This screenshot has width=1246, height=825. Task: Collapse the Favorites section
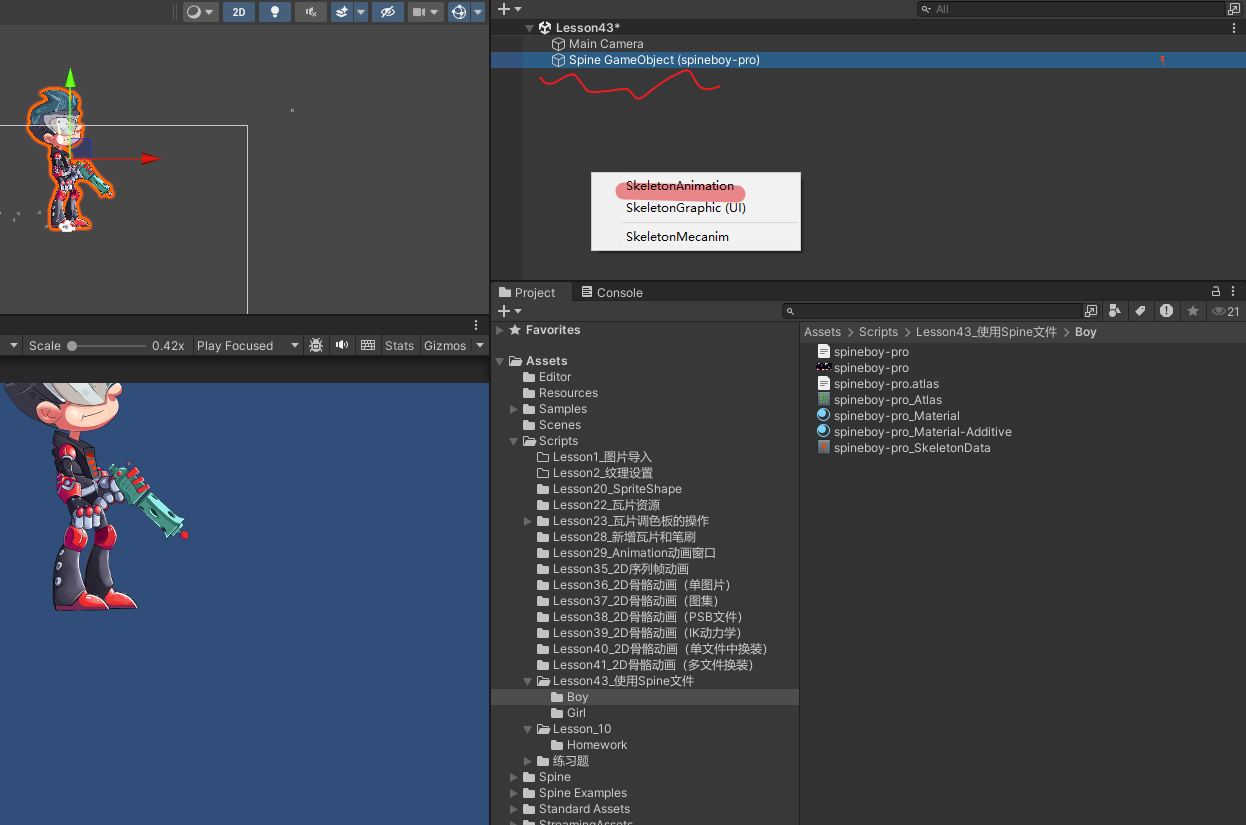pos(500,330)
